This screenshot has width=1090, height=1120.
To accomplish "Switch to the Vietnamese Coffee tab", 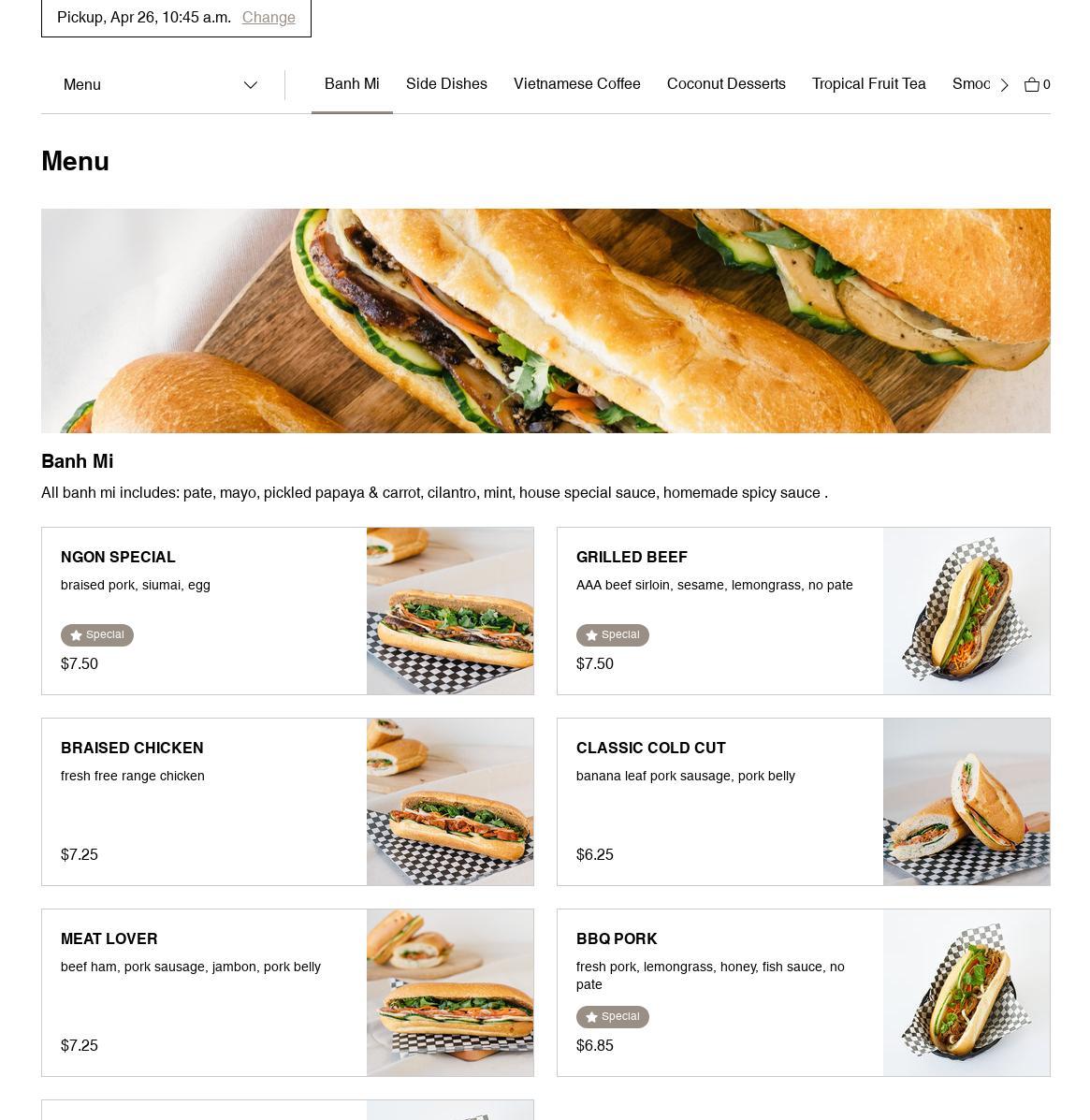I will pos(576,83).
